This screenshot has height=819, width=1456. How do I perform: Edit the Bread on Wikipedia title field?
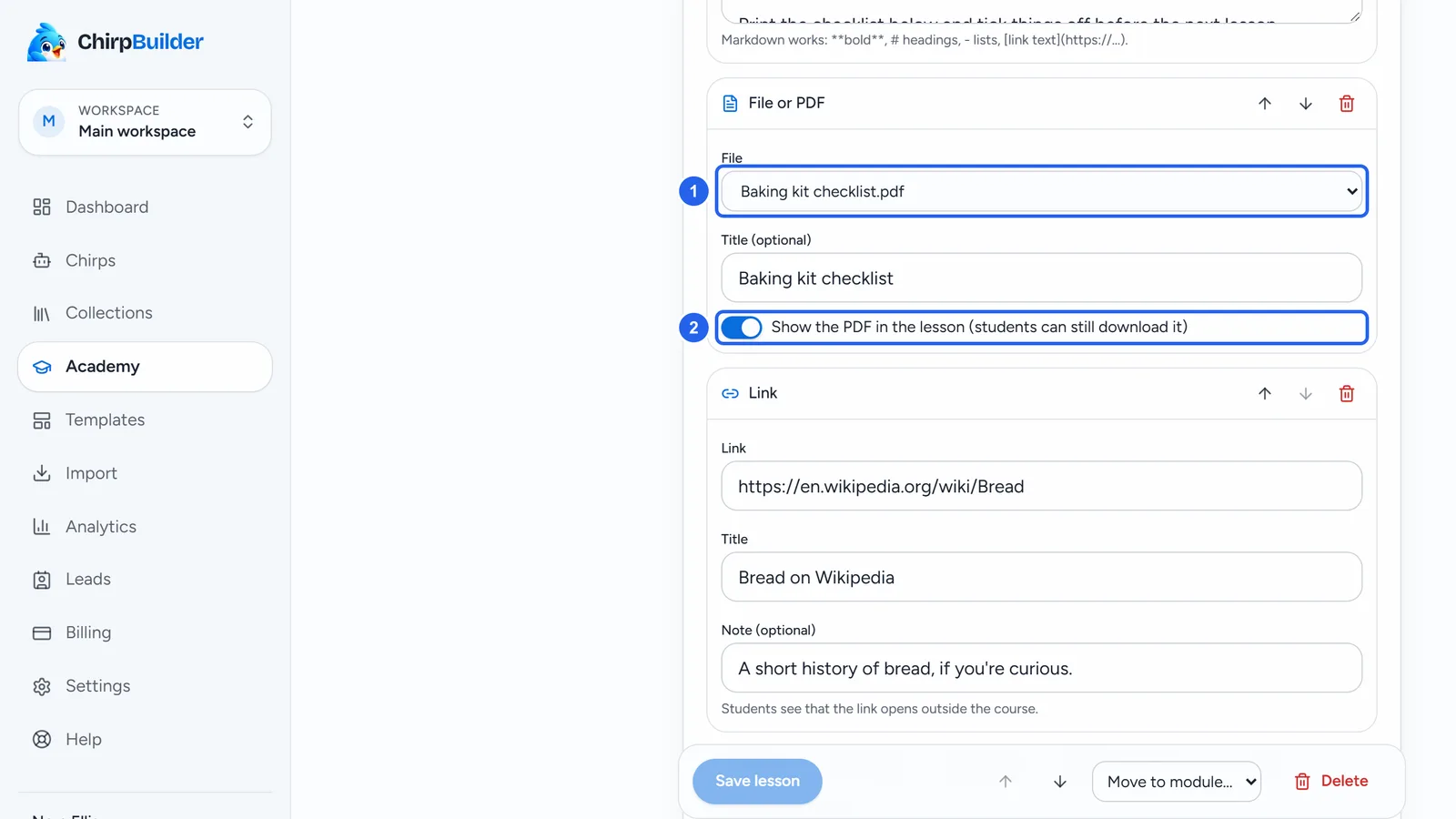[x=1042, y=578]
